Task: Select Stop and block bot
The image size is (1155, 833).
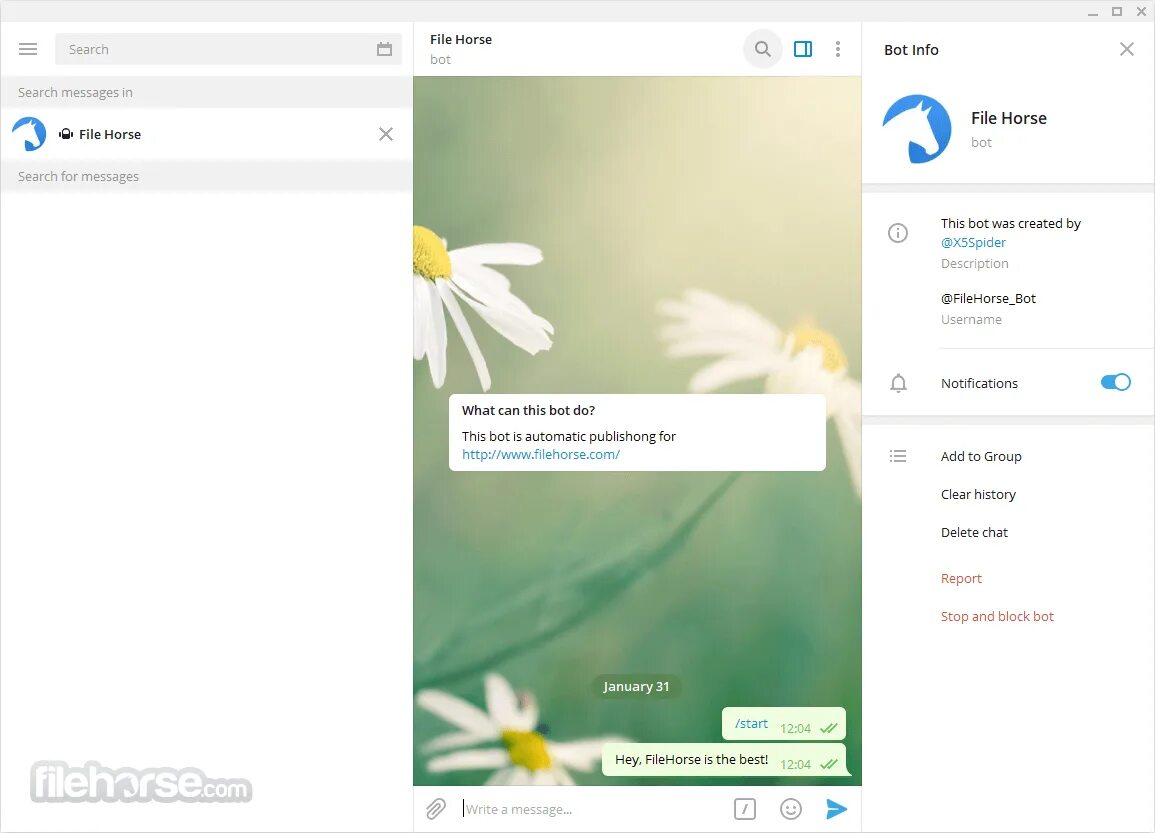Action: point(997,616)
